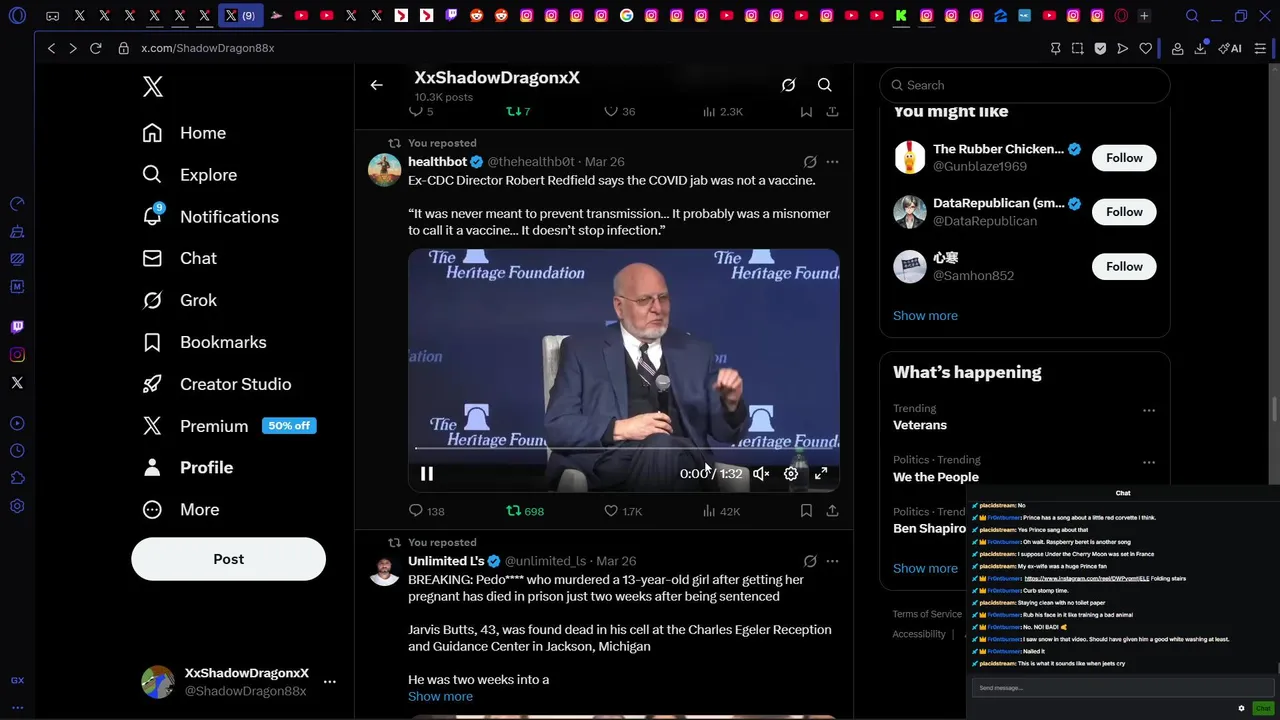This screenshot has height=720, width=1280.
Task: Pause the Redfield video
Action: (x=427, y=474)
